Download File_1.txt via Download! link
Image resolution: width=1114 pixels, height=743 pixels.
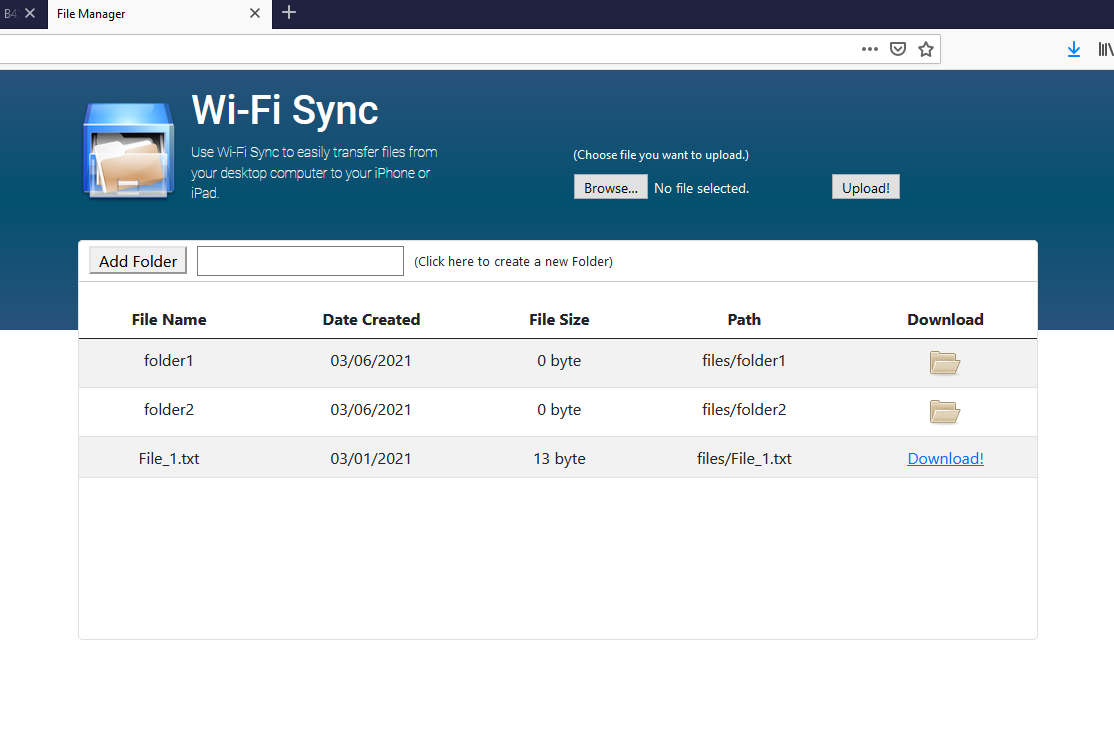click(945, 459)
